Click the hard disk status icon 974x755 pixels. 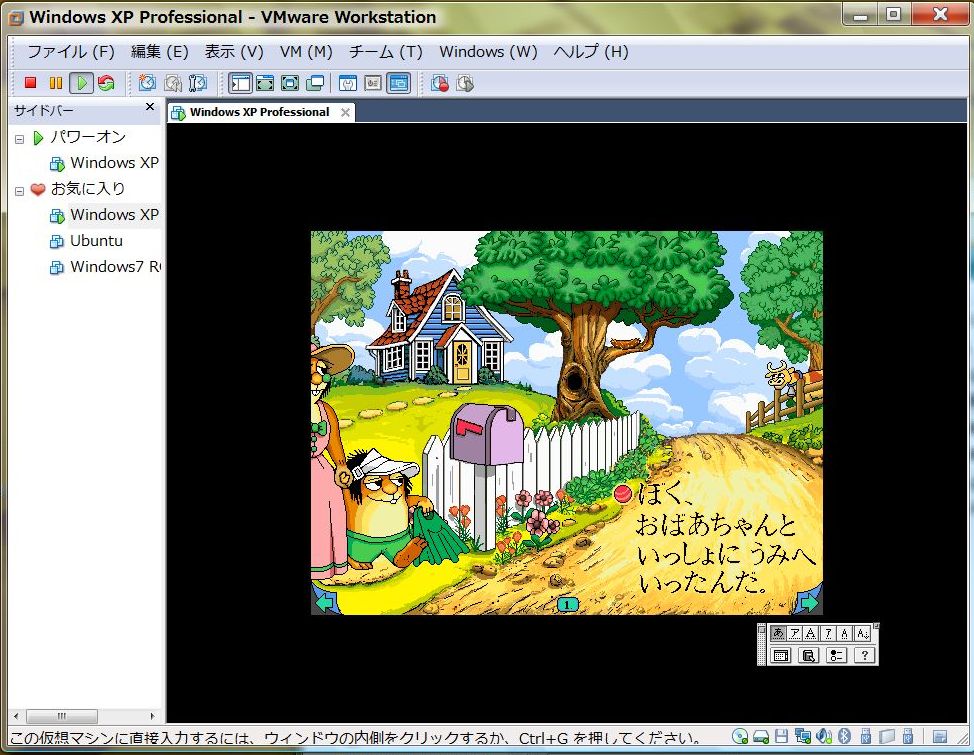(761, 737)
